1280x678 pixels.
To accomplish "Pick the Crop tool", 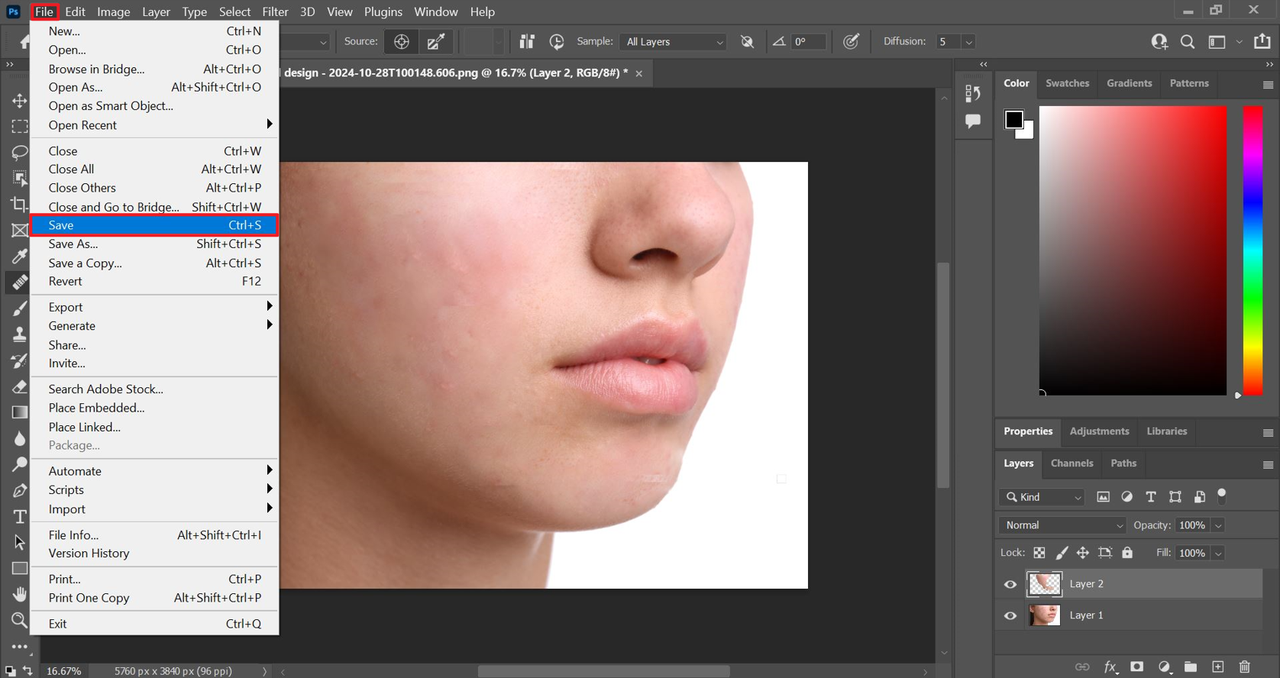I will point(19,204).
